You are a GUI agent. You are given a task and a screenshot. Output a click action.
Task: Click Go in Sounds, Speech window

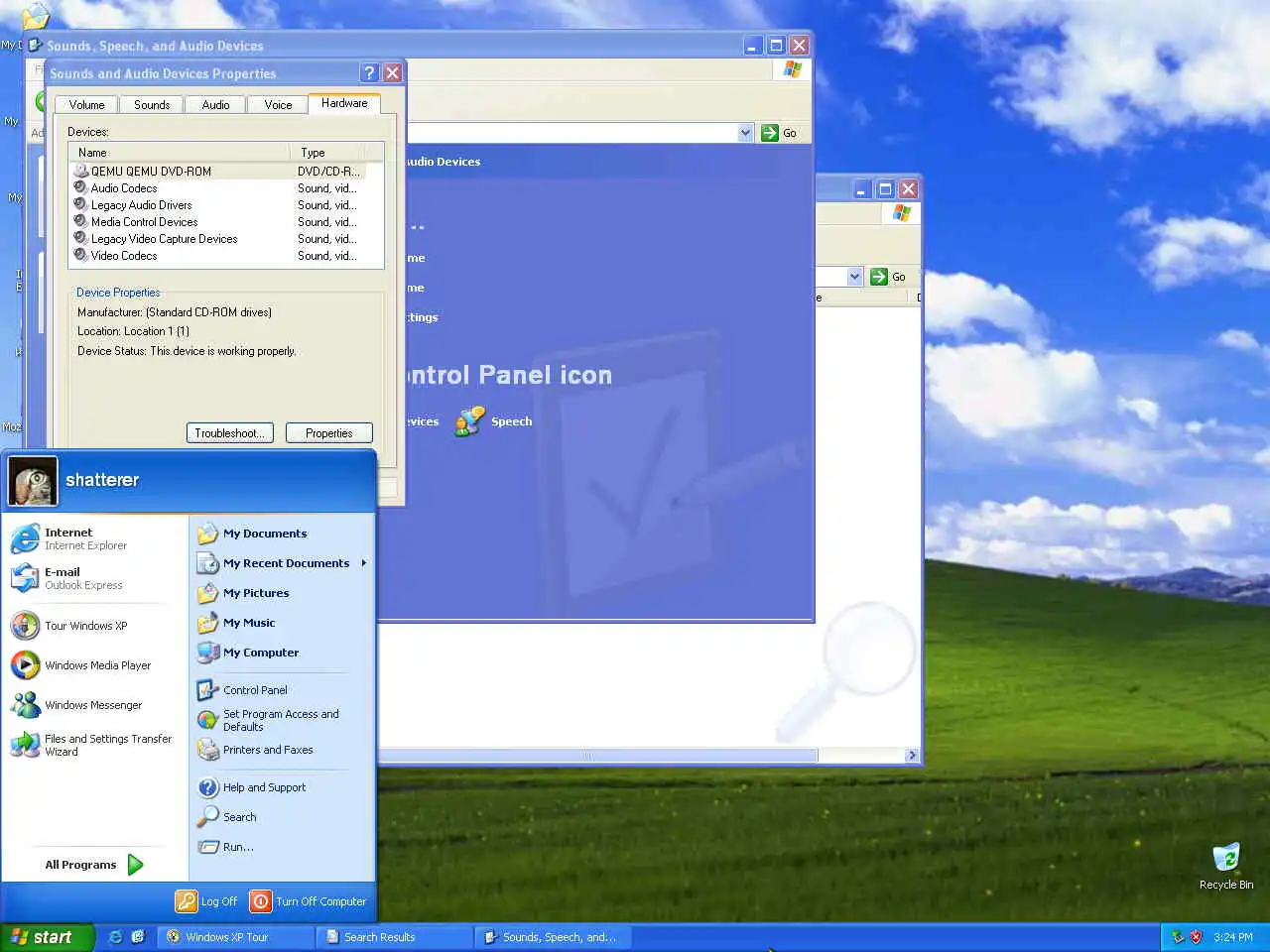[x=780, y=133]
